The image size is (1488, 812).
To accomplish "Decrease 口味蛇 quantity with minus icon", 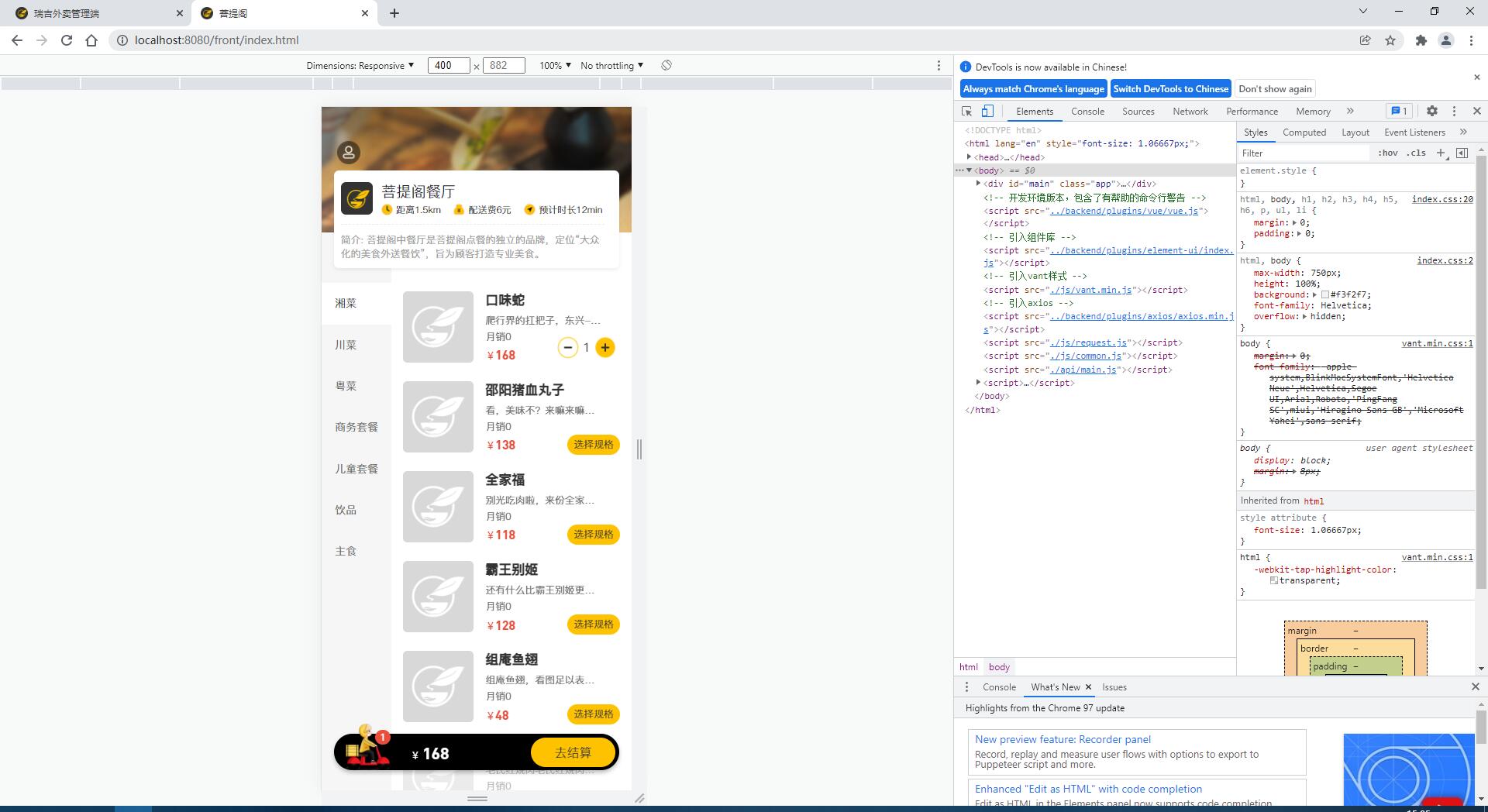I will click(x=568, y=348).
